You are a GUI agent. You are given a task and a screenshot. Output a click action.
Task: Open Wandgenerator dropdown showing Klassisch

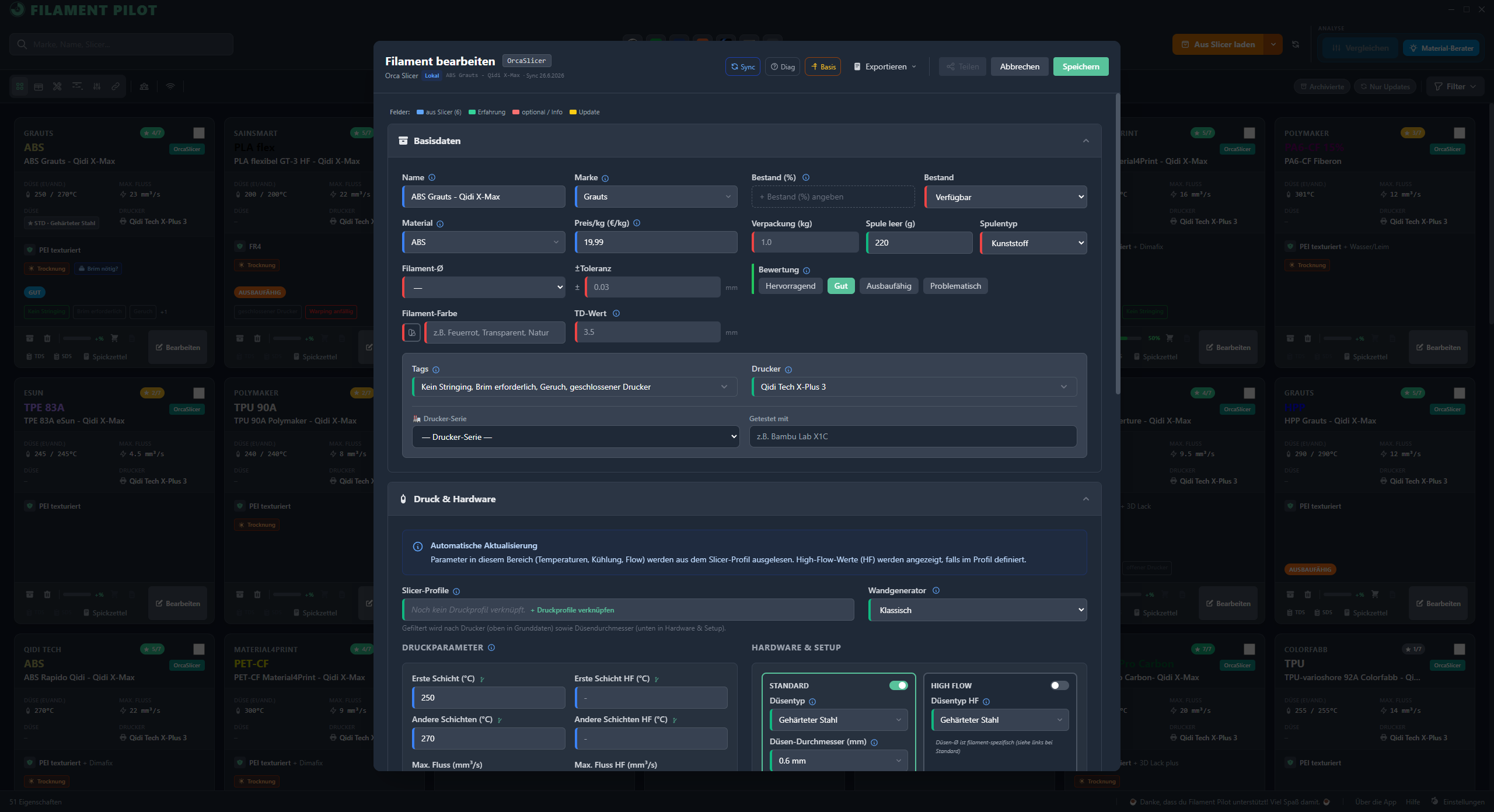[978, 610]
